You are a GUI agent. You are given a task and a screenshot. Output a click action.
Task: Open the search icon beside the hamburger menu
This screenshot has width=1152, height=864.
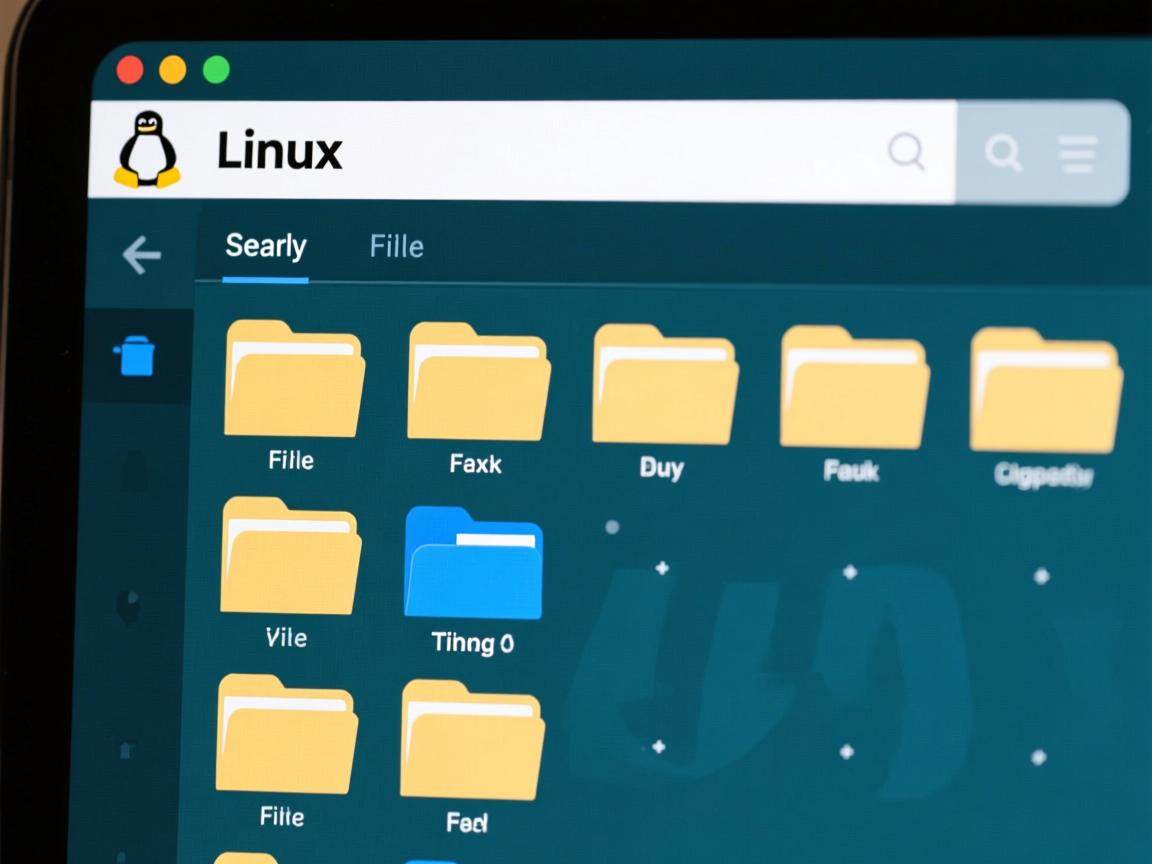point(1002,153)
